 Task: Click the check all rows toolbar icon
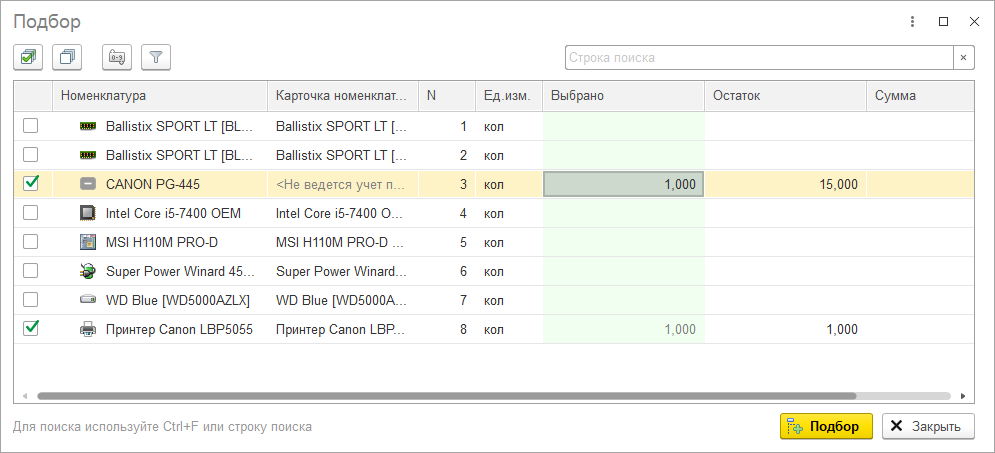pyautogui.click(x=28, y=58)
